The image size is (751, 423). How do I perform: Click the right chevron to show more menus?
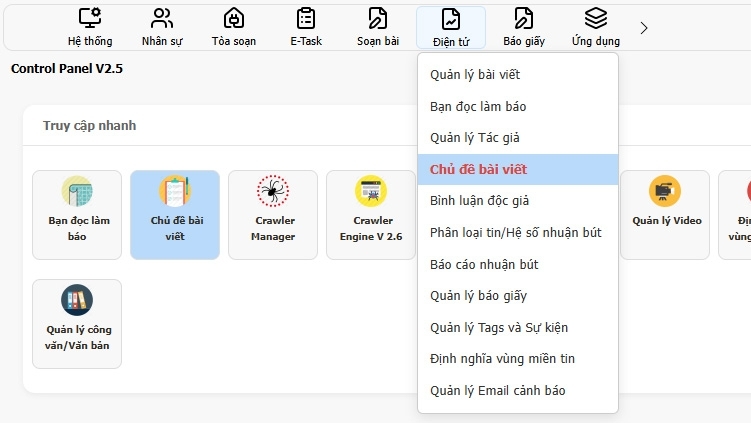tap(644, 28)
